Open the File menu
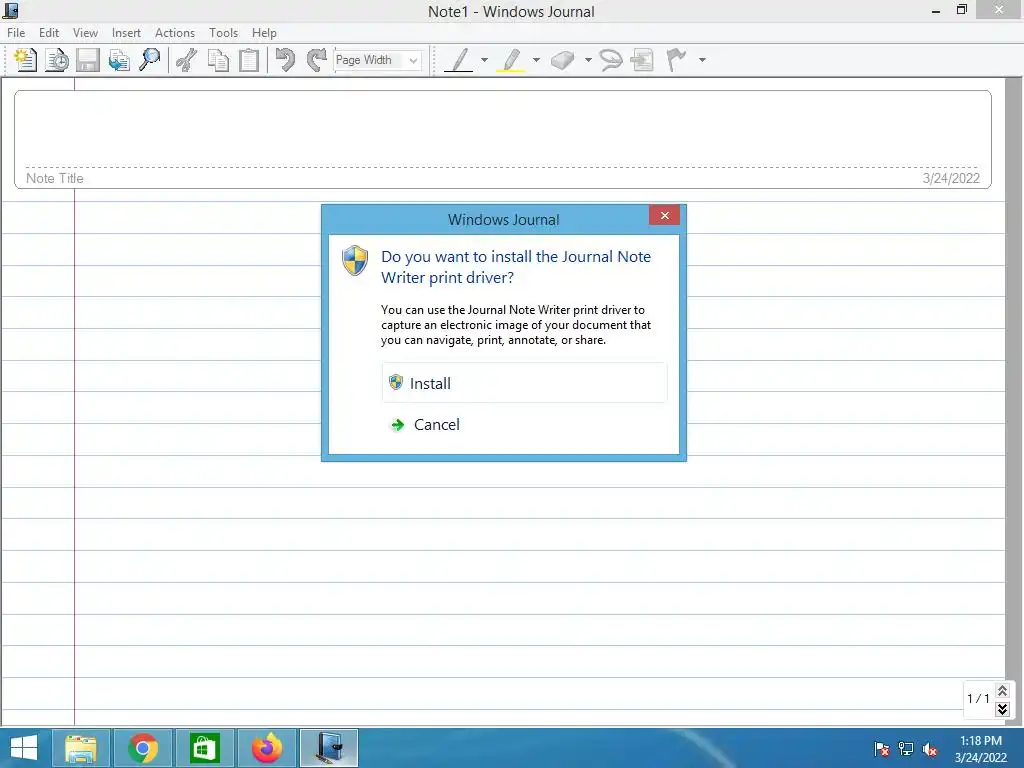 pos(16,33)
